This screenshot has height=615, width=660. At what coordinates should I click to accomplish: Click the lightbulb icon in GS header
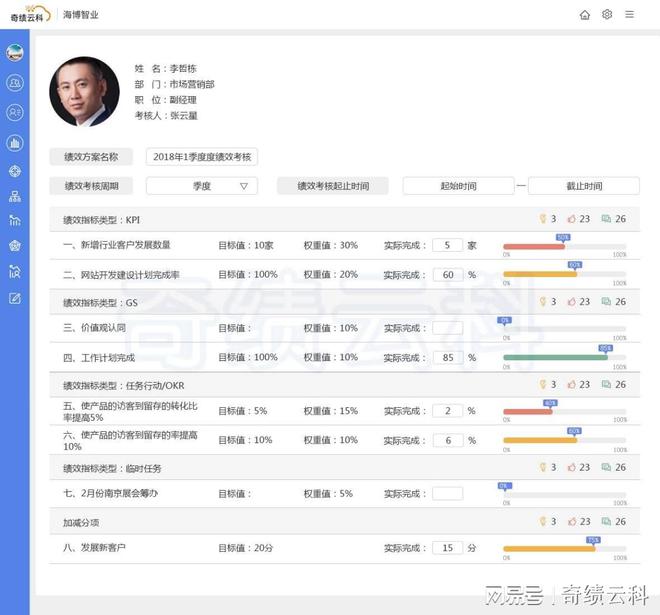coord(543,301)
